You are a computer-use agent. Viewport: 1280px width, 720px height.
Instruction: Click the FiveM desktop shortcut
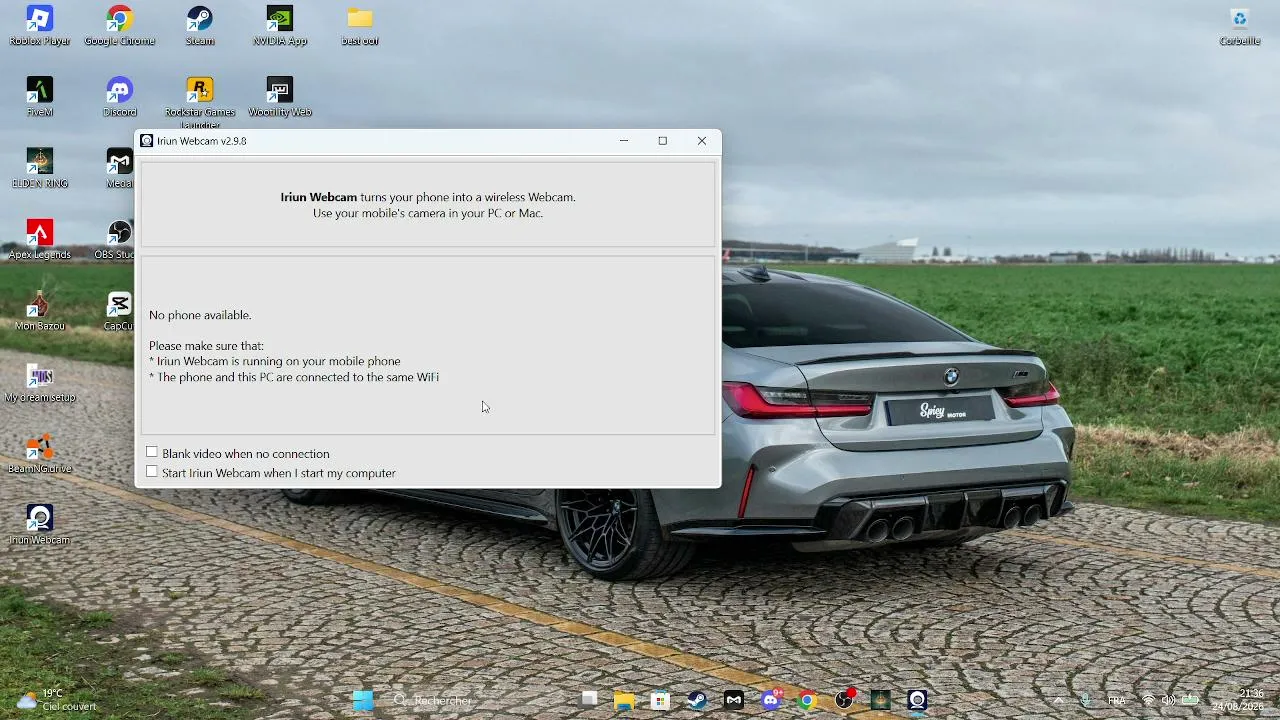[x=40, y=97]
